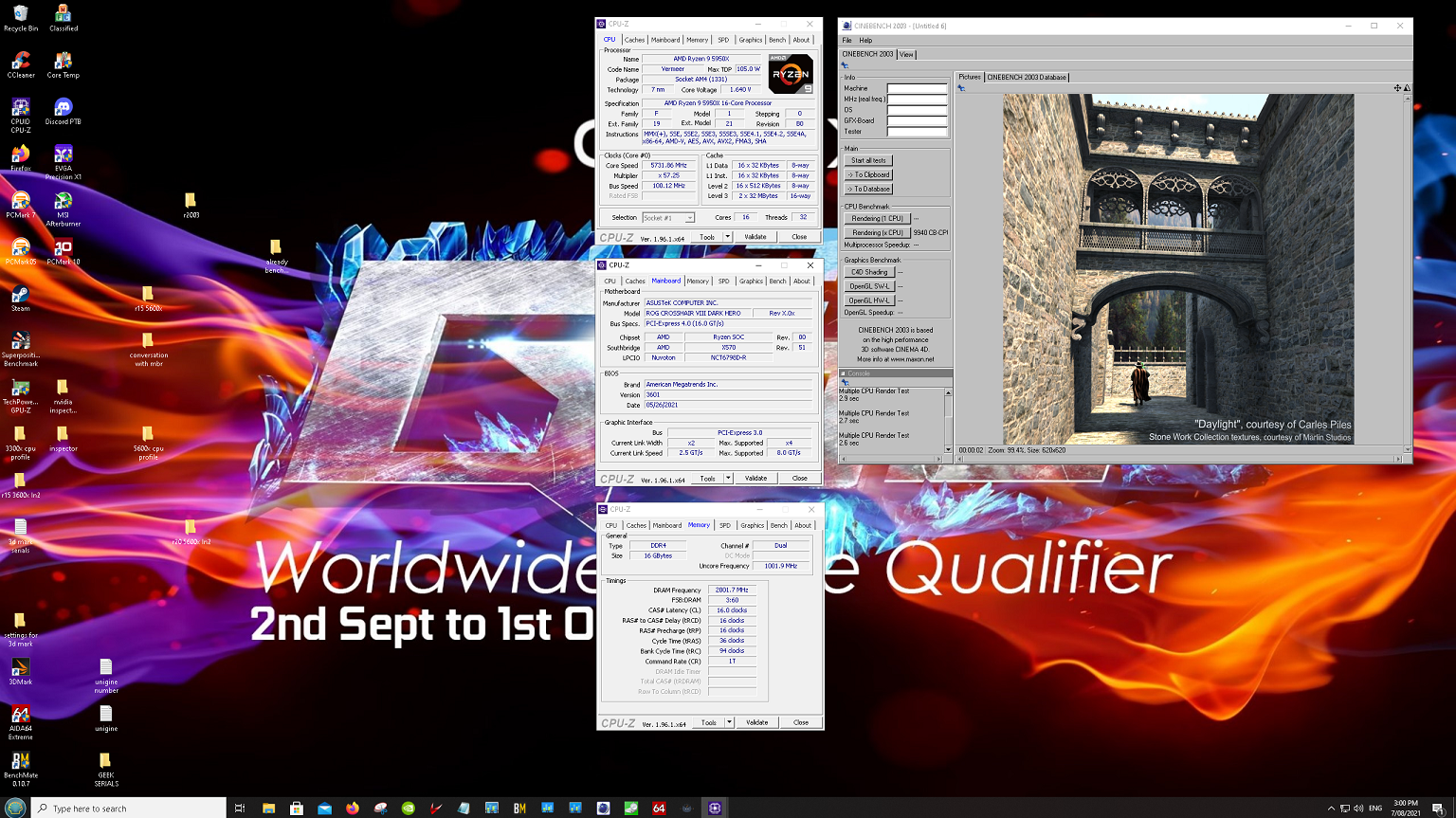The image size is (1456, 818).
Task: Select the Pictures tab in Cinebench
Action: 970,77
